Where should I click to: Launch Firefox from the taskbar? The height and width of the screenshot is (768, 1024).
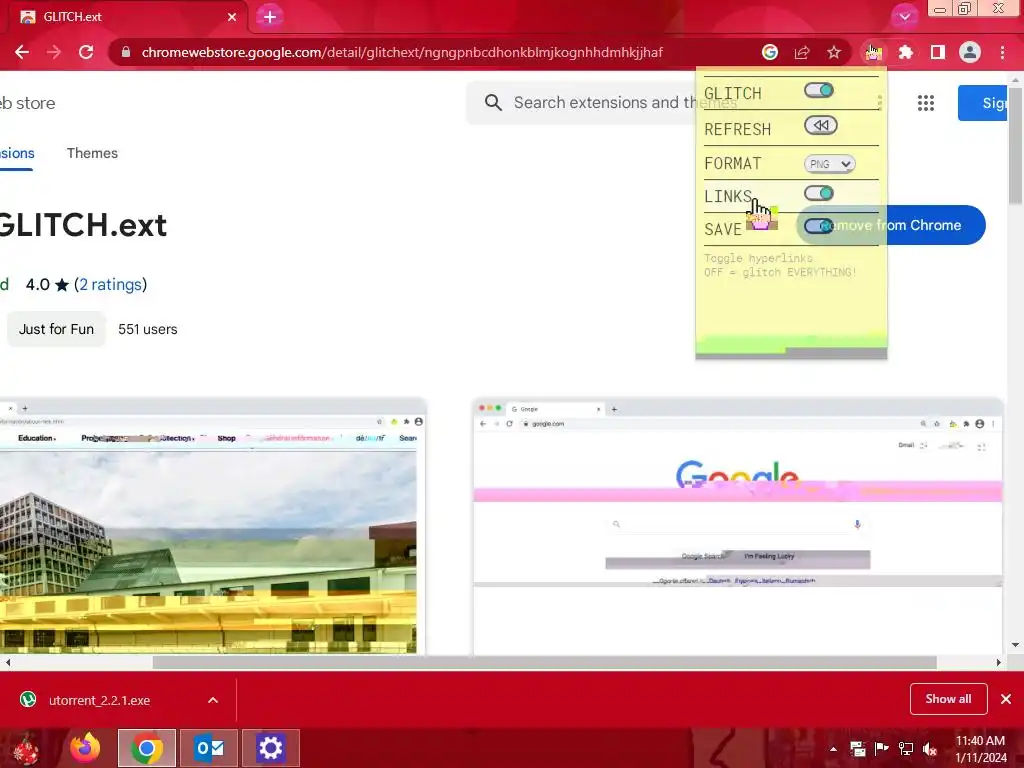coord(85,748)
